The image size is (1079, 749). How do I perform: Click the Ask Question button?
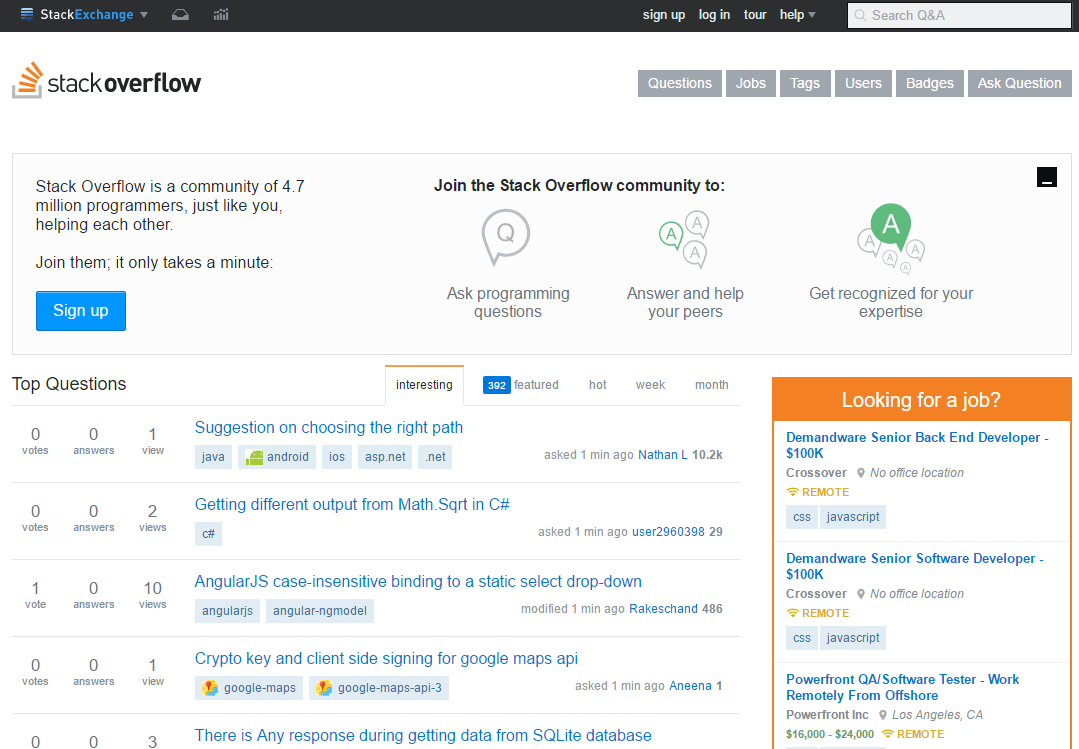(1020, 83)
